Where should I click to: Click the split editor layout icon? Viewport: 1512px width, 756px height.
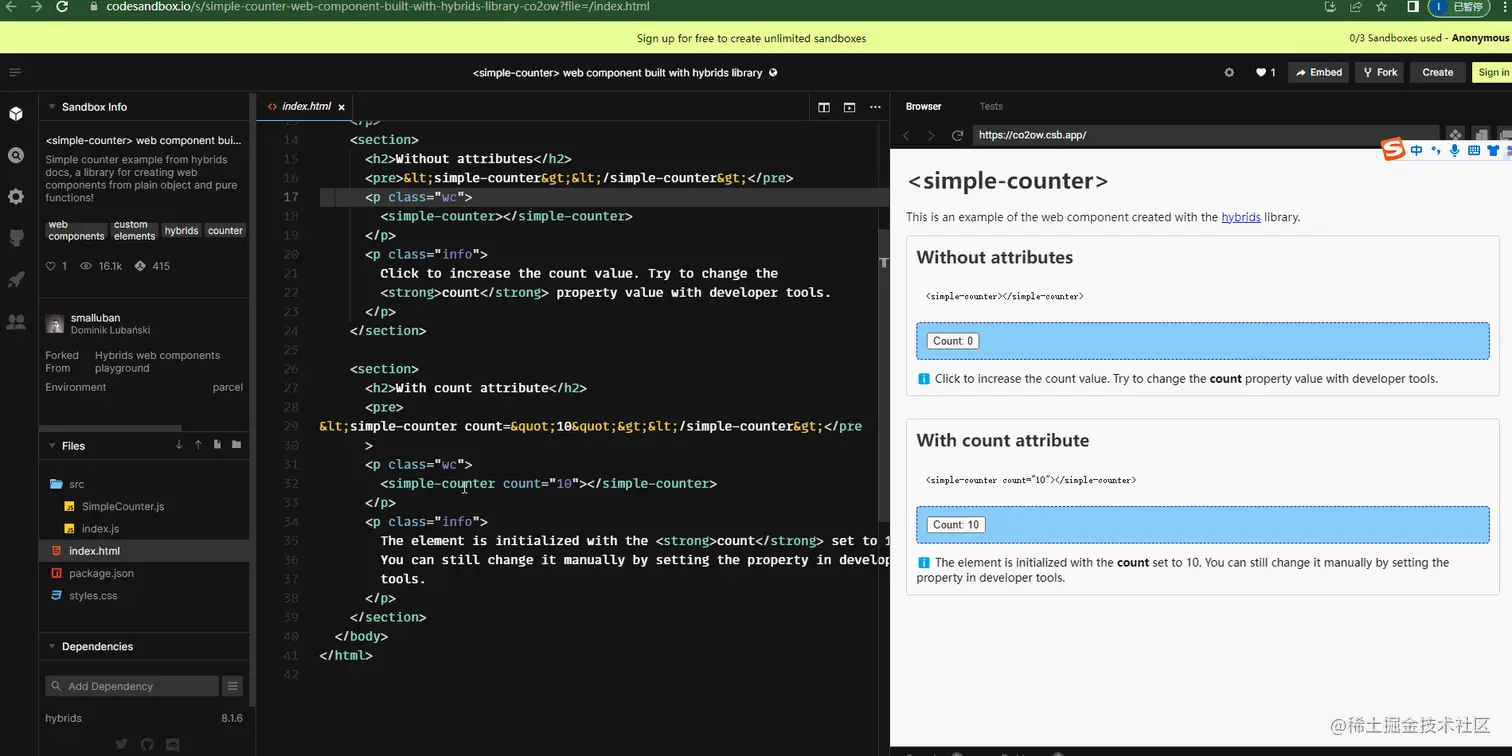[824, 107]
